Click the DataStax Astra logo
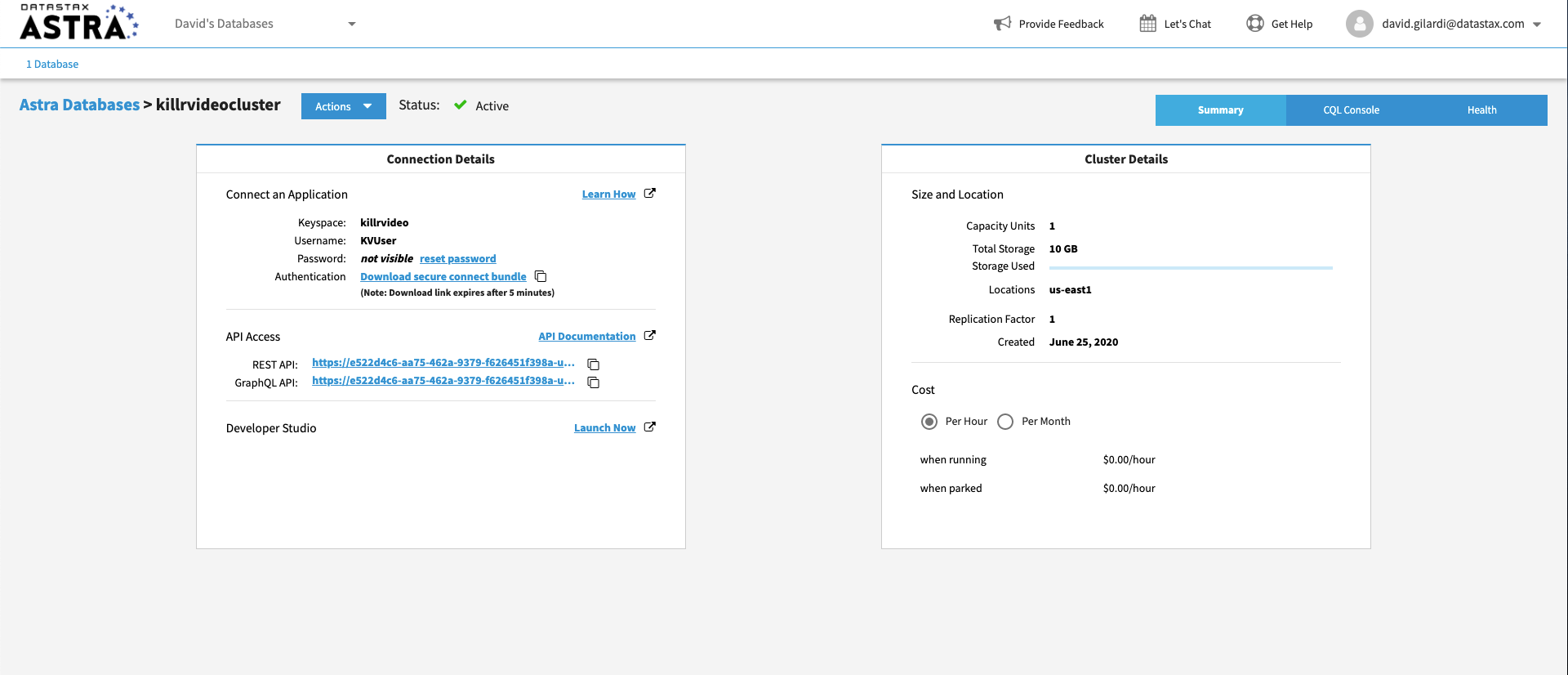 coord(79,22)
